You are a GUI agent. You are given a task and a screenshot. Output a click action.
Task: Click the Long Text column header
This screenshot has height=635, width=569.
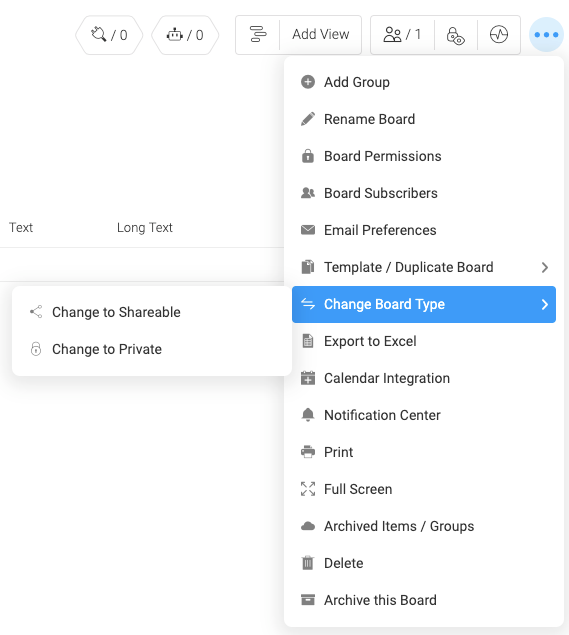145,228
